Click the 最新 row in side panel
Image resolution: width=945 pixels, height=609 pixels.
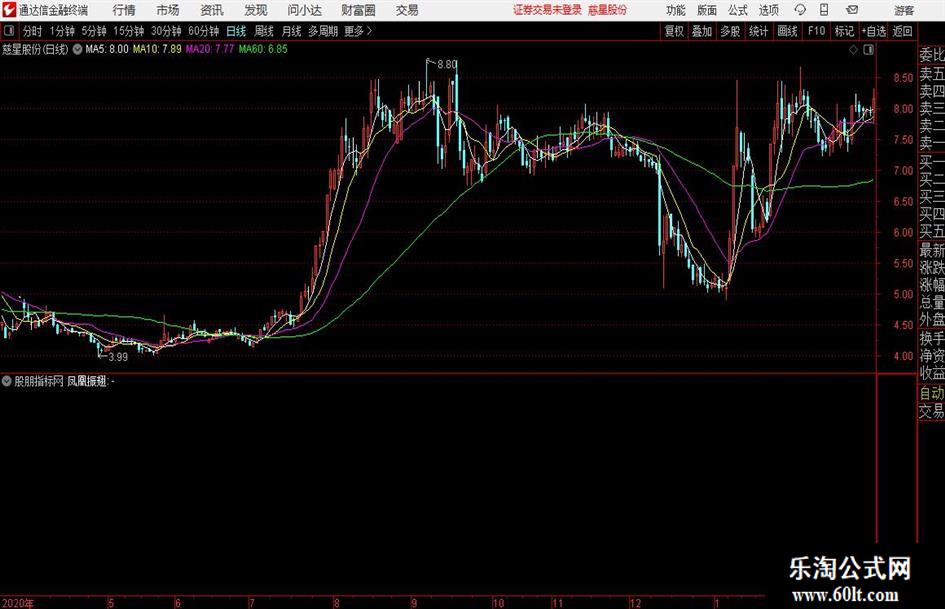point(931,249)
